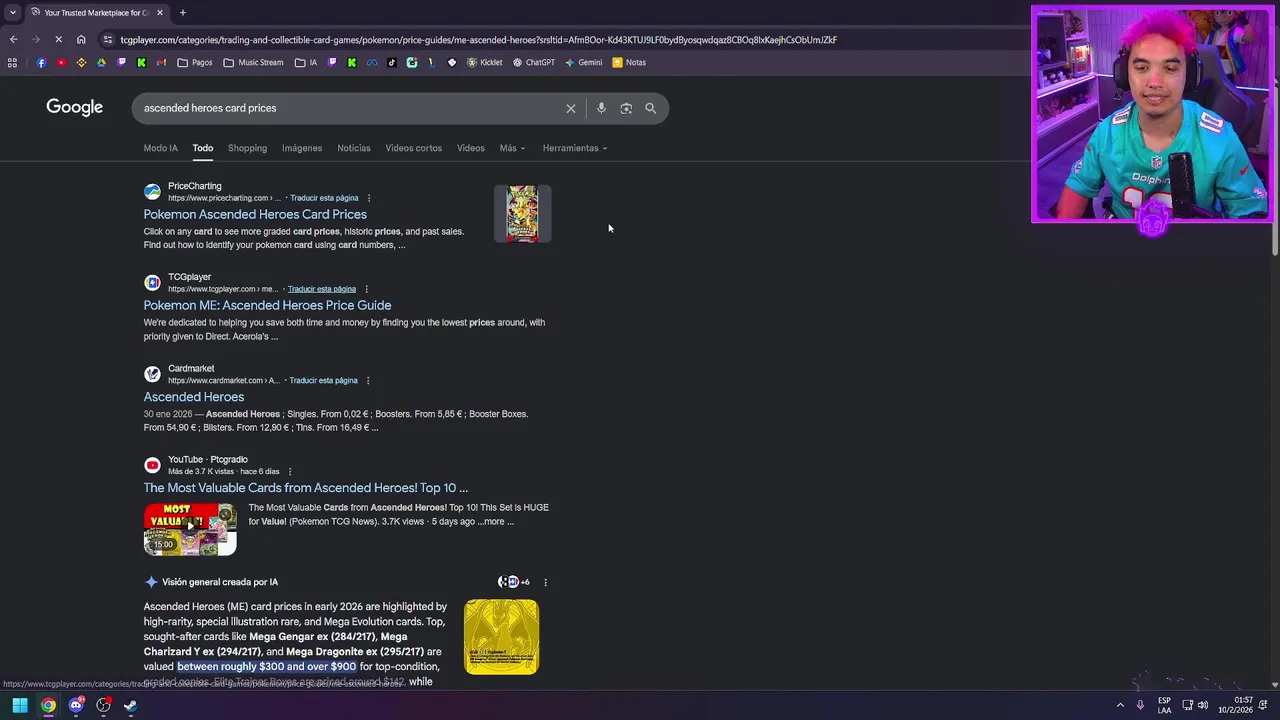Open Pokemon ME: Ascended Heroes Price Guide

click(267, 305)
